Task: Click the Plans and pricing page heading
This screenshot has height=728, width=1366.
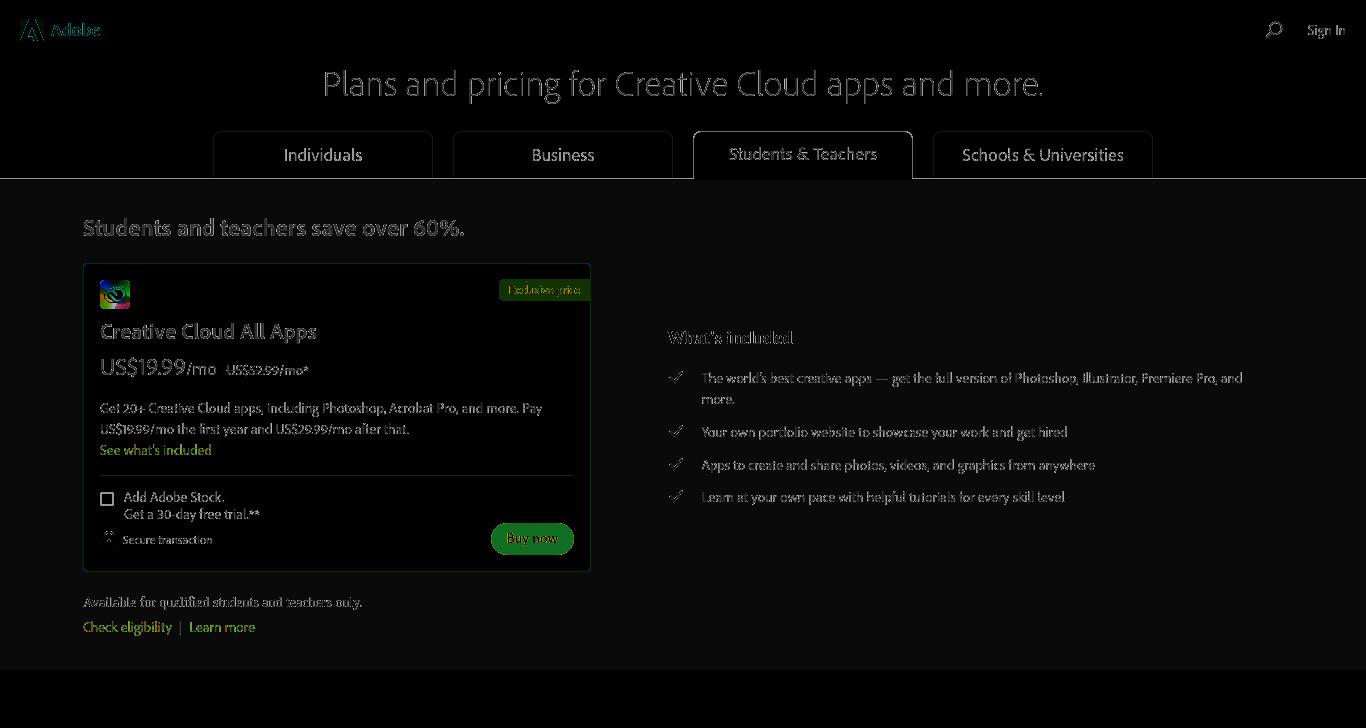Action: pyautogui.click(x=683, y=84)
